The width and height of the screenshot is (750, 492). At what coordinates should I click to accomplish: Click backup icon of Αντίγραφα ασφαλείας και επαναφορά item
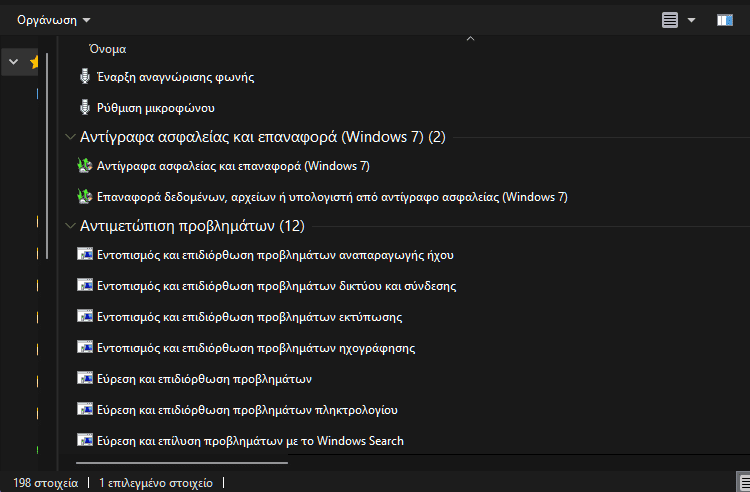85,166
